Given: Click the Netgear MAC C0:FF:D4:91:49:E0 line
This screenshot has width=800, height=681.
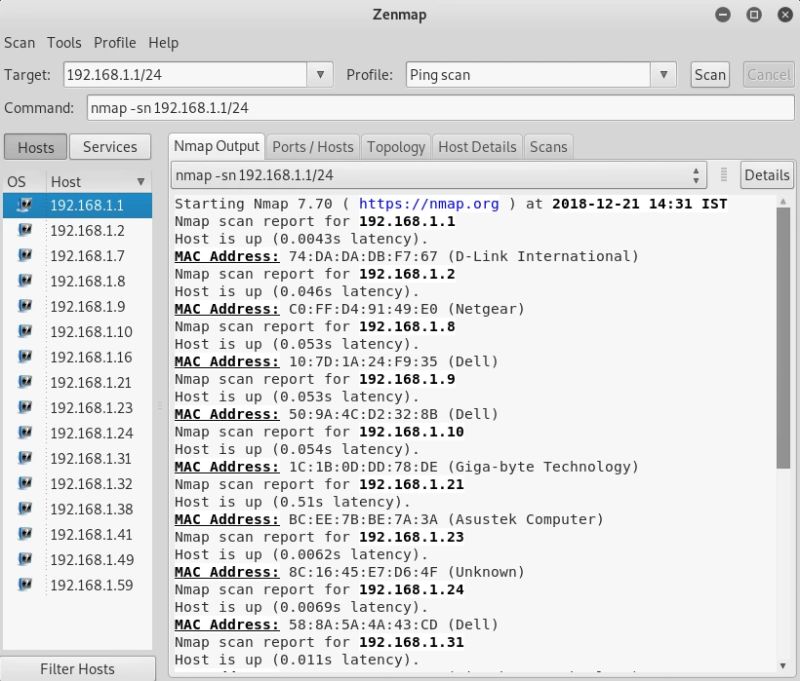Looking at the screenshot, I should pos(349,309).
